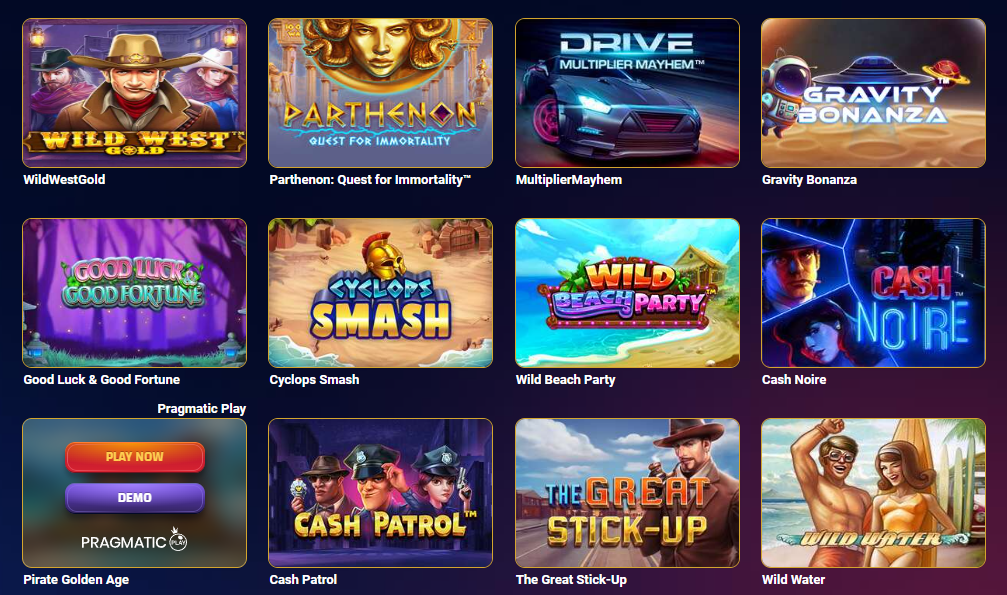Viewport: 1007px width, 595px height.
Task: Open the Wild West Gold game thumbnail
Action: coord(134,93)
